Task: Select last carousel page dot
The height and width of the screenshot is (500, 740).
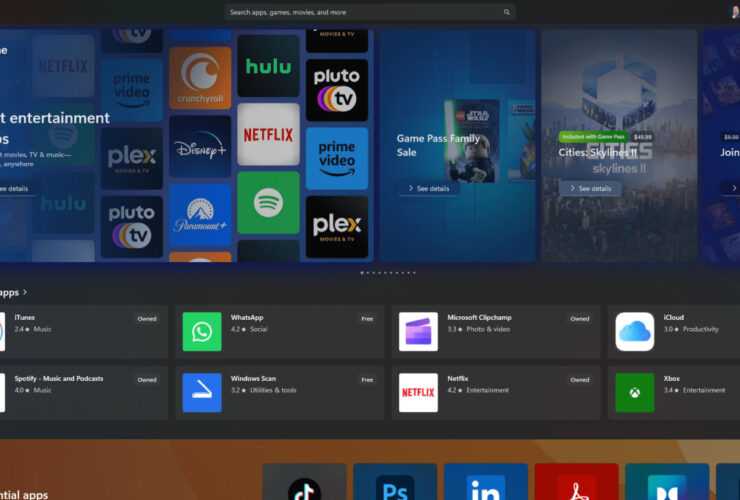Action: click(414, 272)
